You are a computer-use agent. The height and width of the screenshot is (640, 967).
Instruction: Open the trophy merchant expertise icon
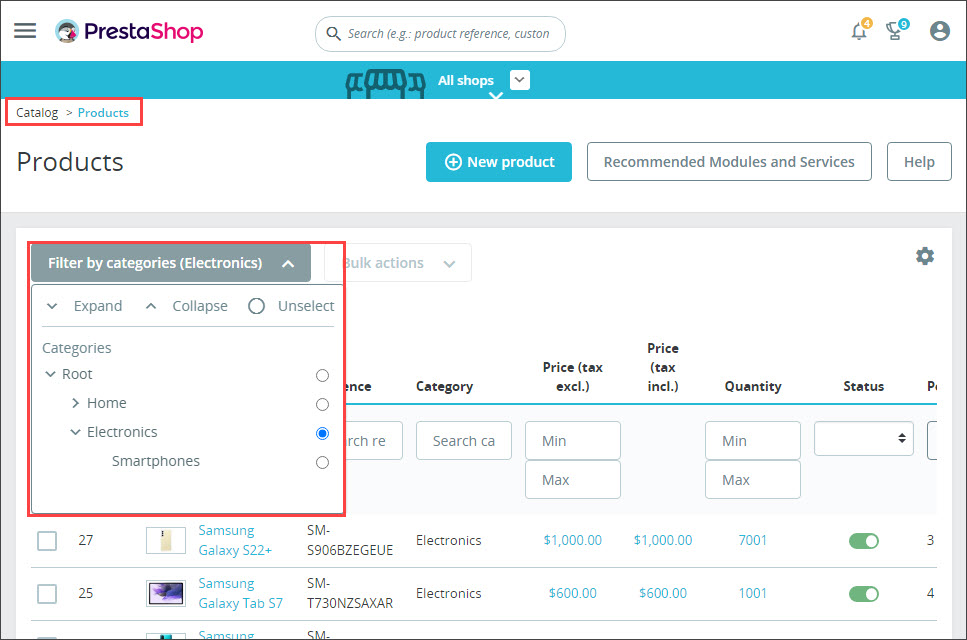[895, 30]
